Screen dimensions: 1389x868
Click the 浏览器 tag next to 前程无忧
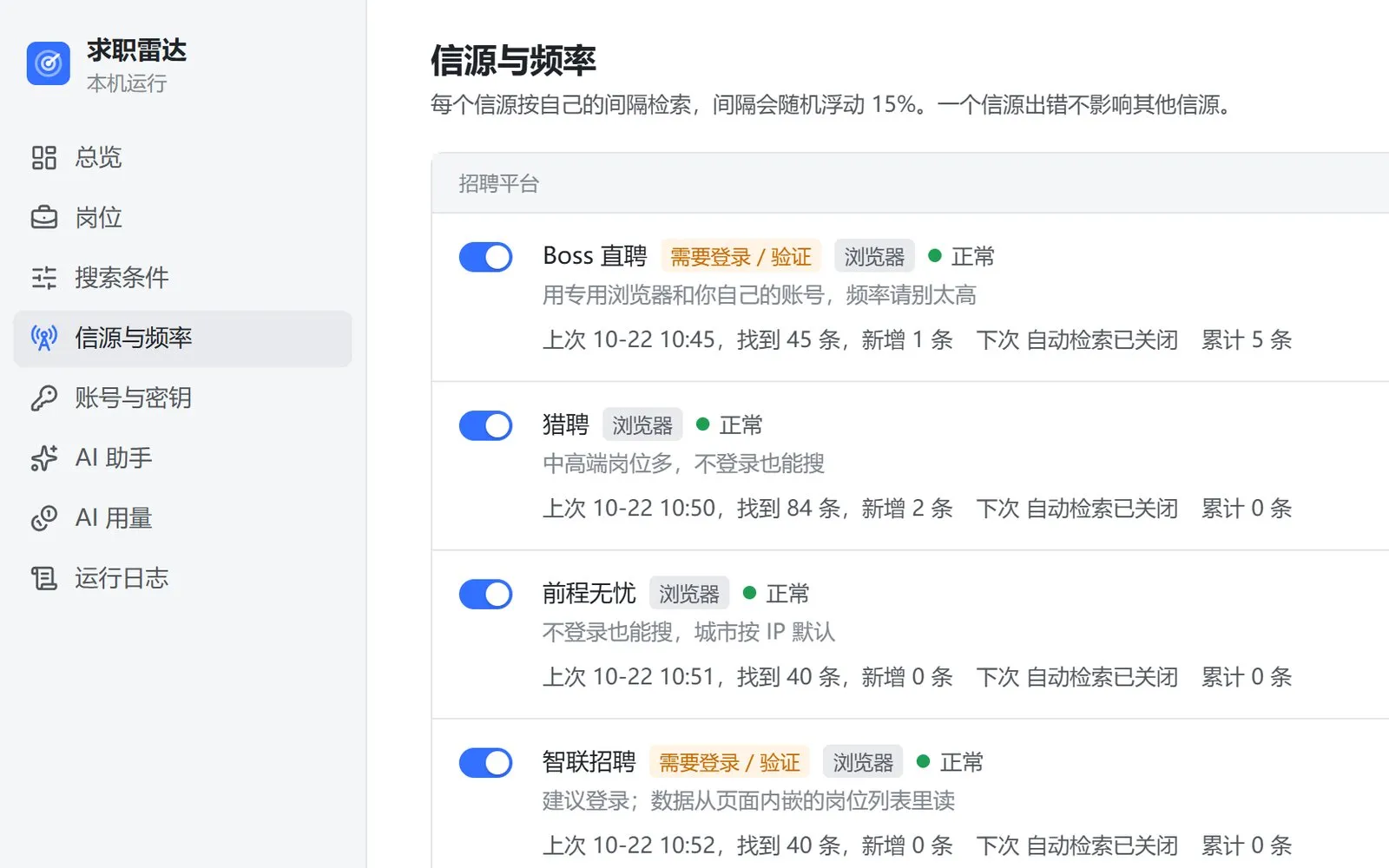[689, 594]
